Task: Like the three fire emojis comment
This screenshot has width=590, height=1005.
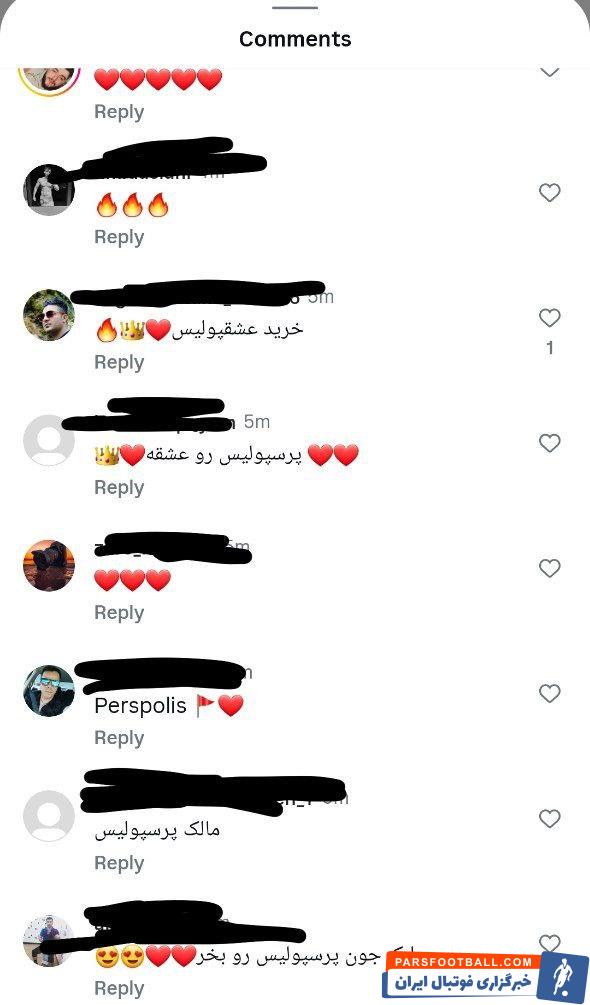Action: pos(549,192)
